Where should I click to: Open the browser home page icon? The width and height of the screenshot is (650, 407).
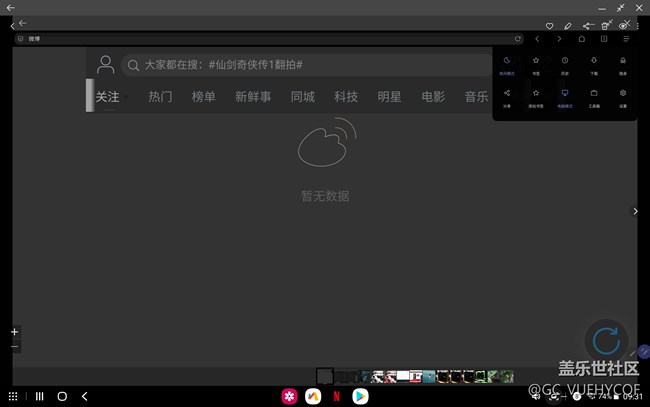click(582, 39)
